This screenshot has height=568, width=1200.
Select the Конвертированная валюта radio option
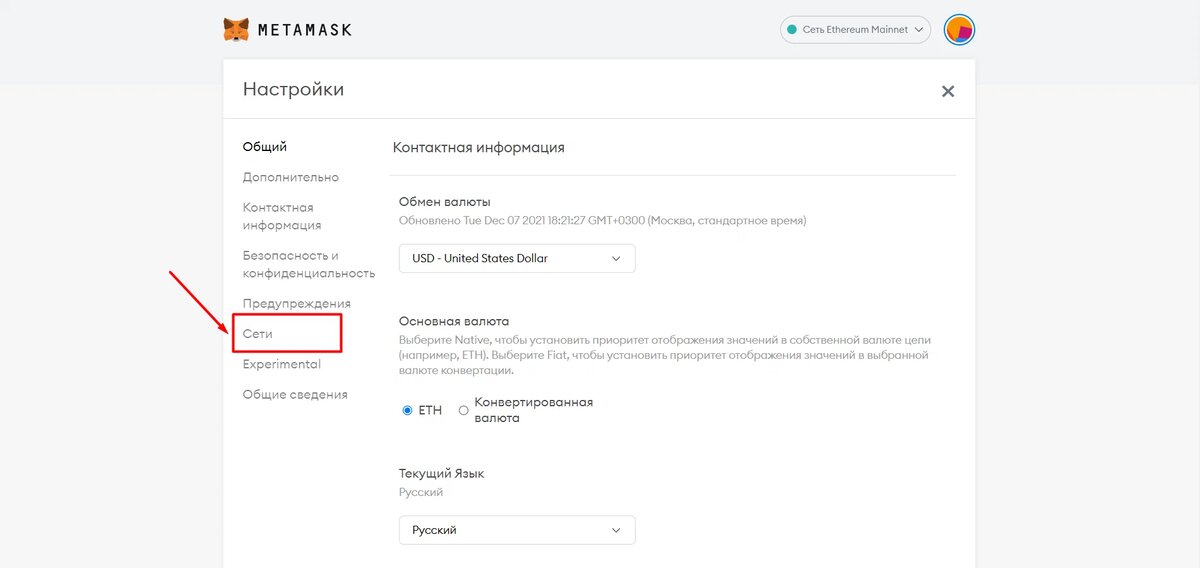pos(463,410)
